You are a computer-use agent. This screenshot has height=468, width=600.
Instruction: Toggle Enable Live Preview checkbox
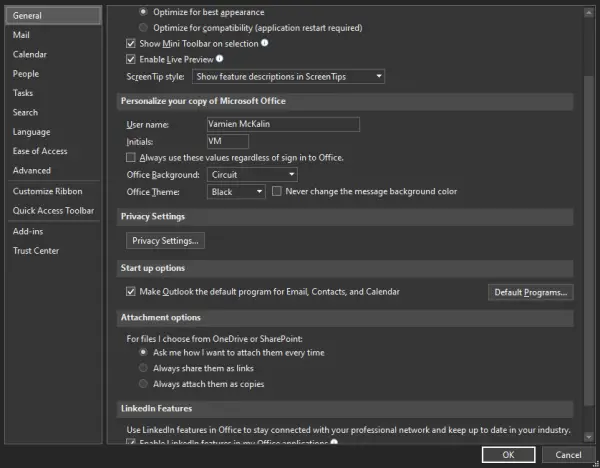(x=131, y=59)
